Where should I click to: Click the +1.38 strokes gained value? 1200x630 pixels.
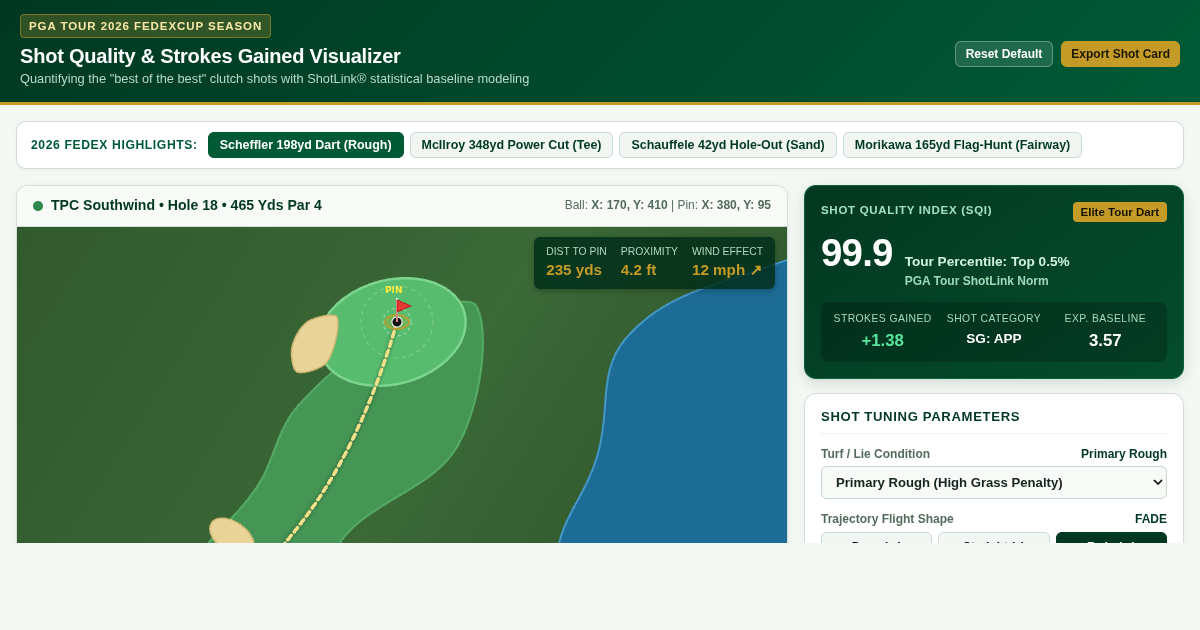[882, 341]
